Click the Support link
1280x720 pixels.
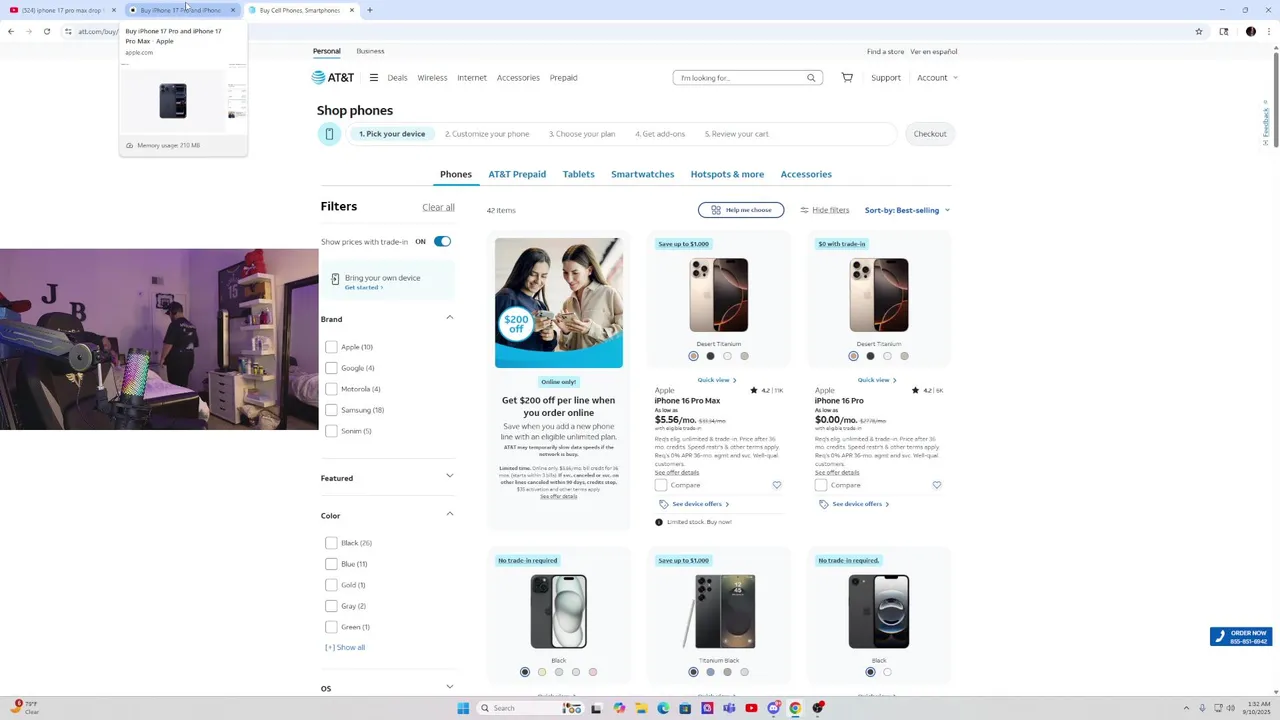(886, 77)
